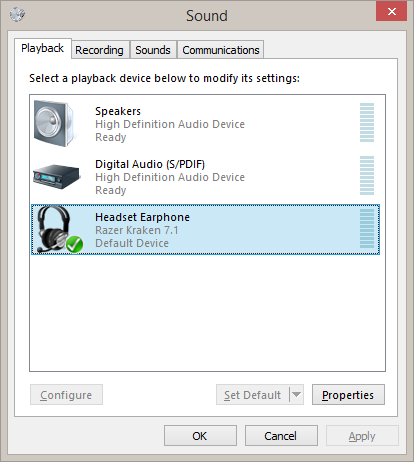Viewport: 414px width, 462px height.
Task: Click the Apply button
Action: pos(362,436)
